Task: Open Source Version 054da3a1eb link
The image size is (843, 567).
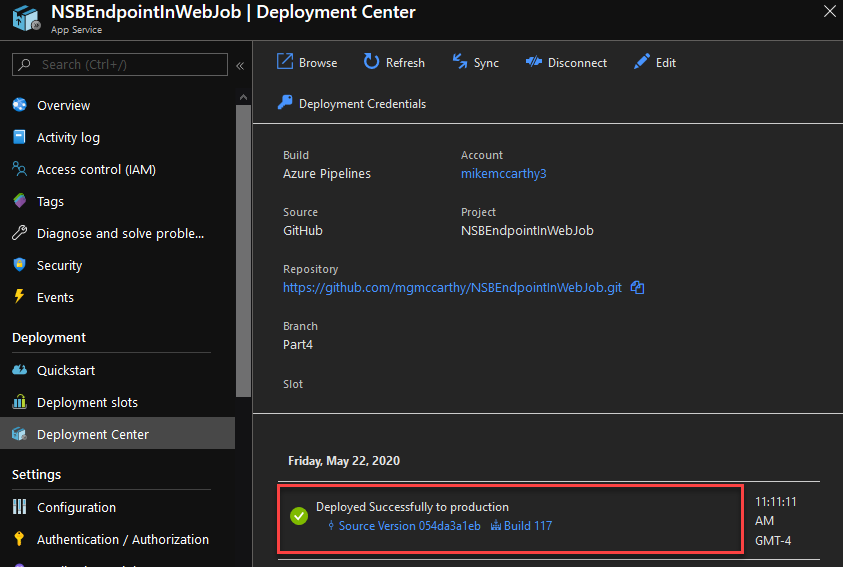Action: (410, 526)
